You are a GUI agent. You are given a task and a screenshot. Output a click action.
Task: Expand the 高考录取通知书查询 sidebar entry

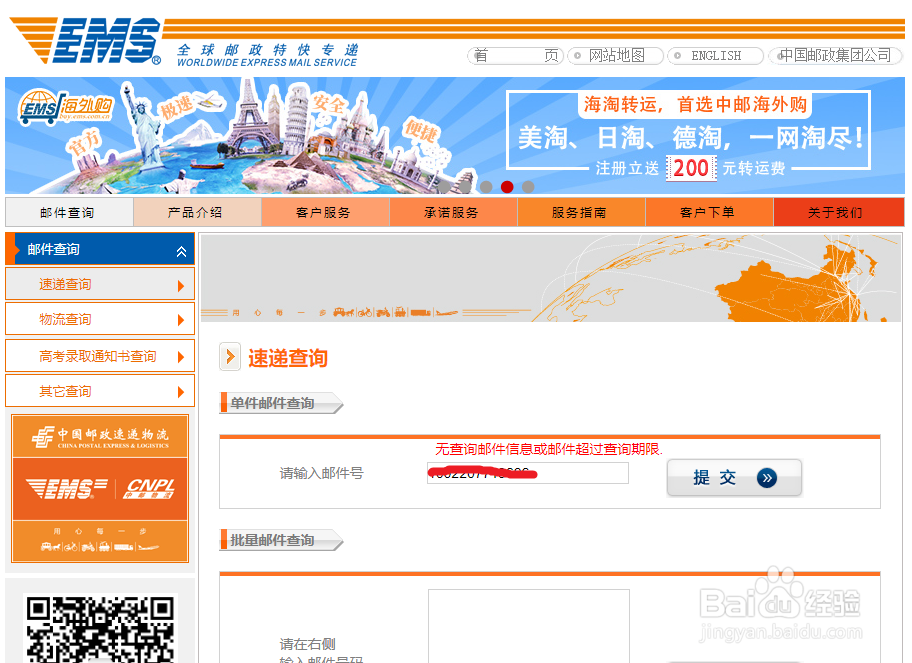tap(99, 355)
